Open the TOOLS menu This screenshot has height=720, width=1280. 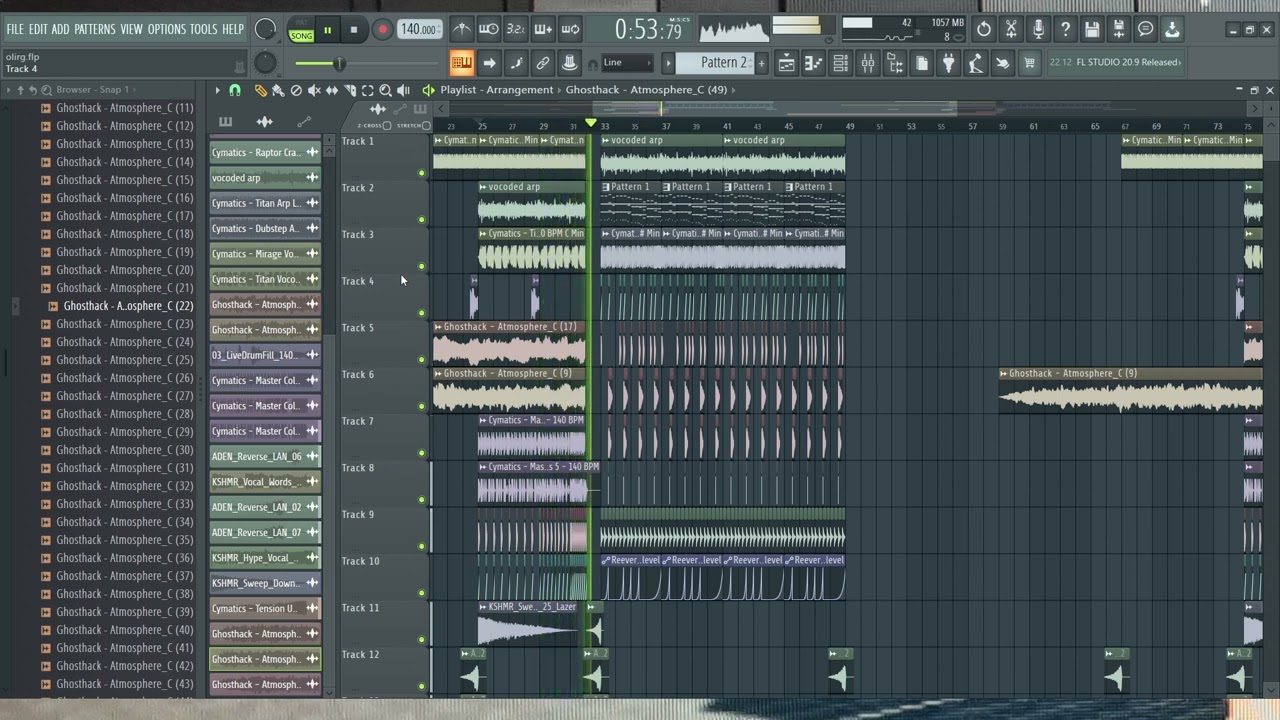(x=203, y=29)
